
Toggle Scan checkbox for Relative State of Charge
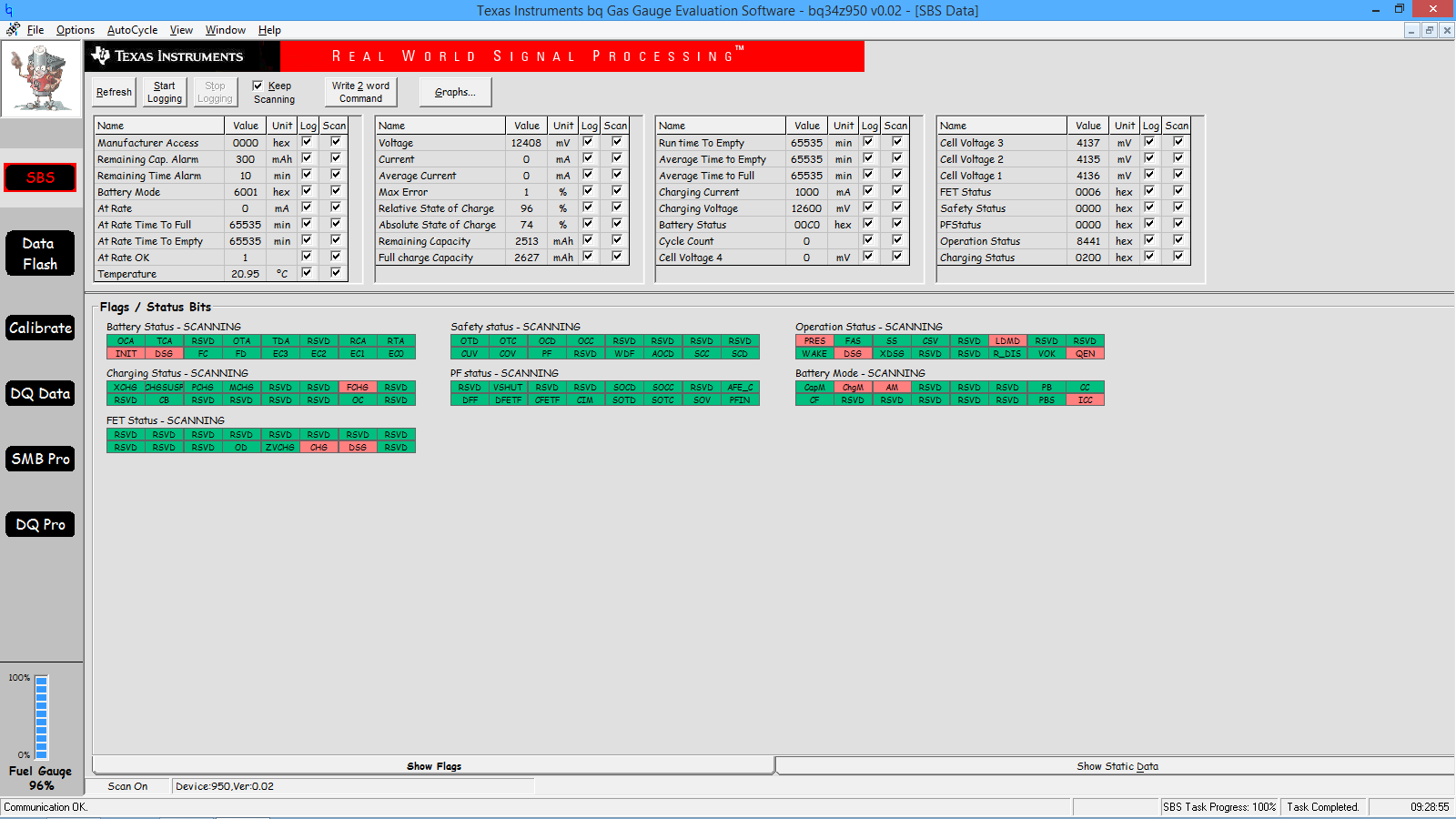[617, 207]
